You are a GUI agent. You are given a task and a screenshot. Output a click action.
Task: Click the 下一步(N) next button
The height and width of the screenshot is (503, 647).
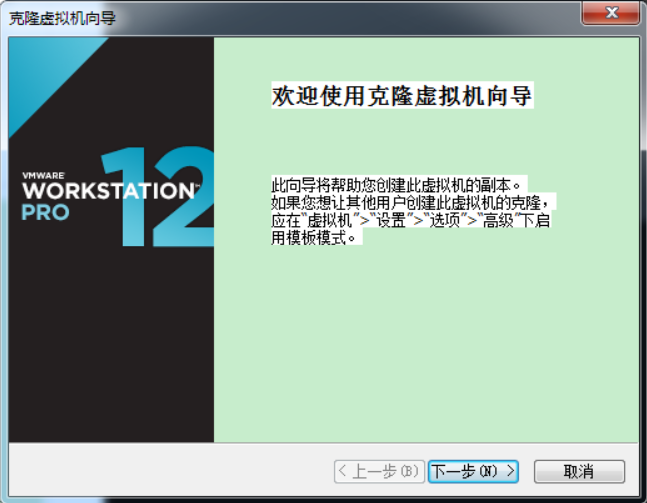point(473,471)
